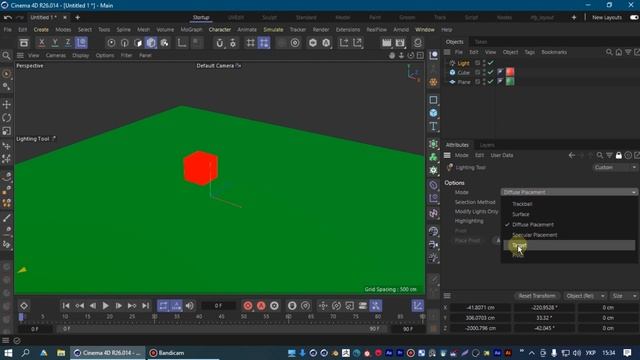
Task: Click the X position field -41.8071 cm
Action: [x=480, y=308]
